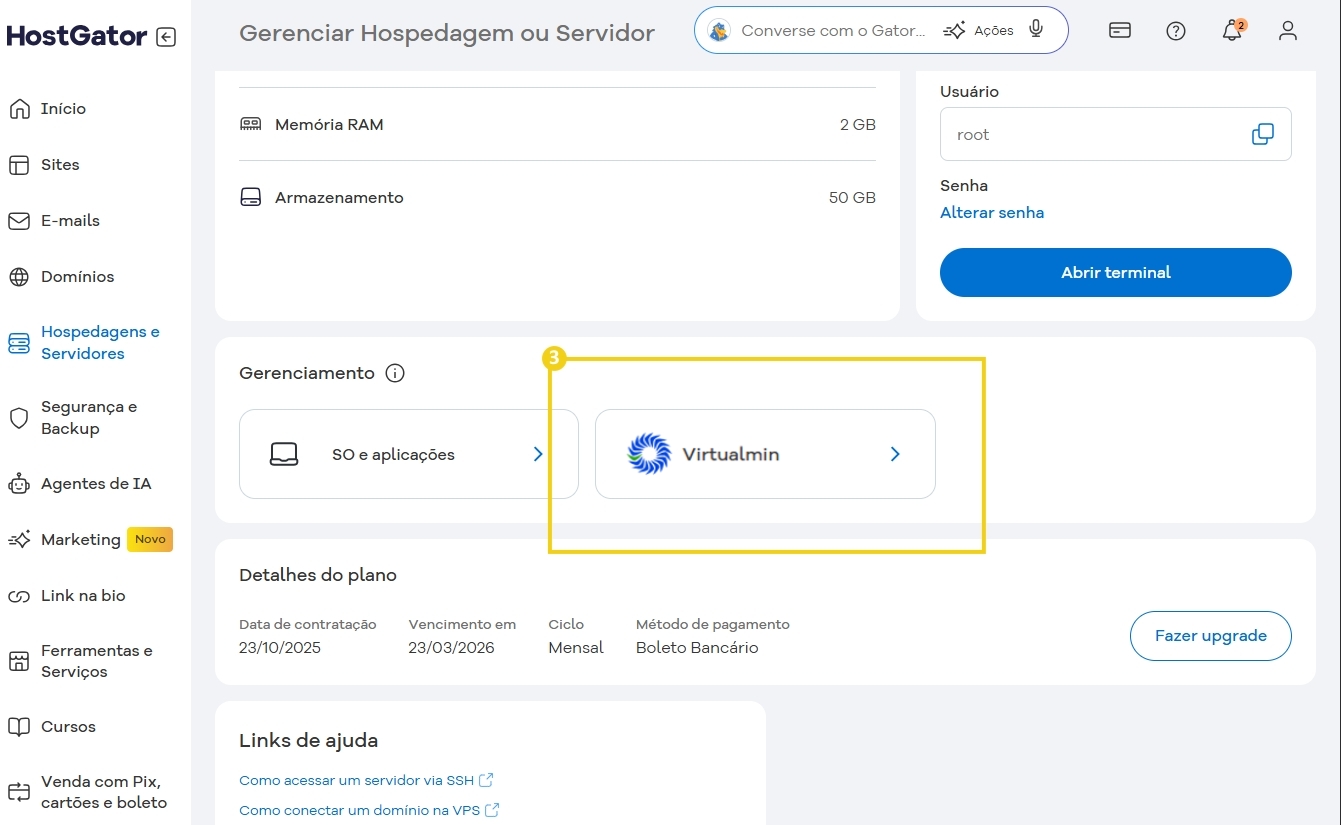
Task: Copy the root username with the copy icon
Action: (1263, 133)
